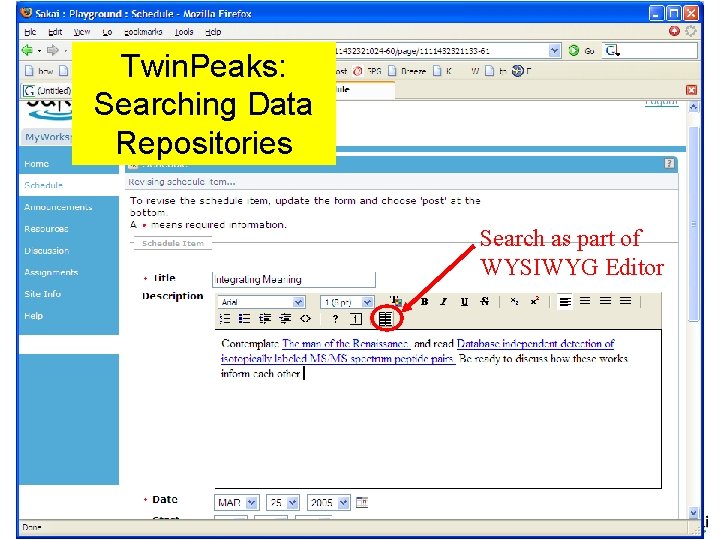
Task: Open the Back button history arrow
Action: [x=39, y=51]
